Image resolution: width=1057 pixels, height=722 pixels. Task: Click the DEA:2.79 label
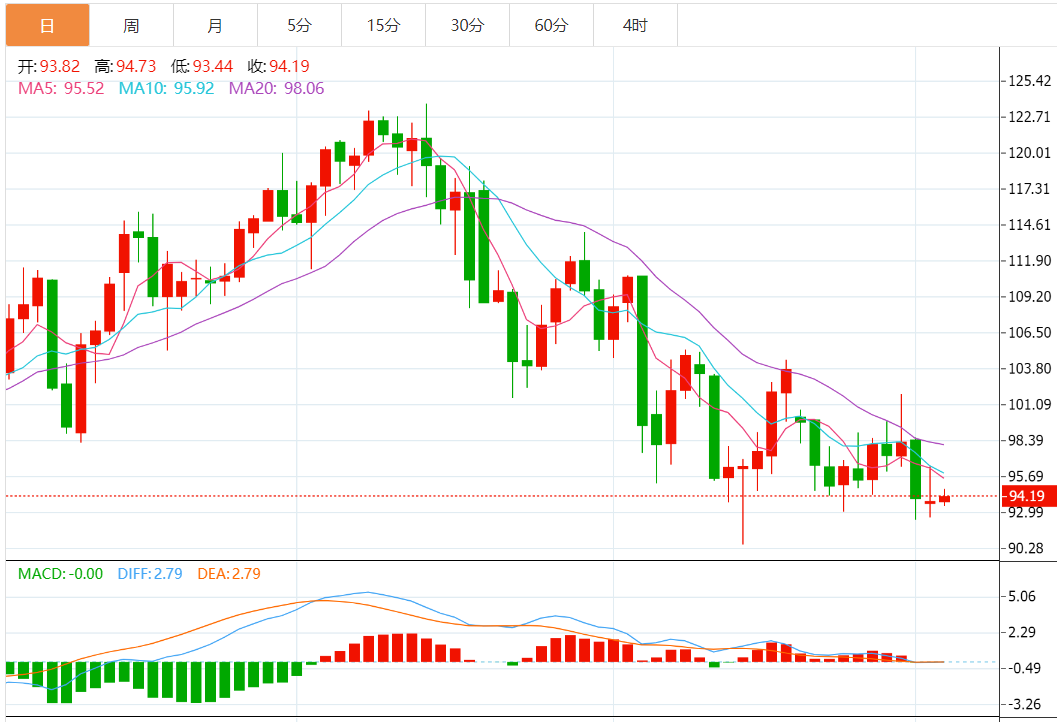point(229,574)
